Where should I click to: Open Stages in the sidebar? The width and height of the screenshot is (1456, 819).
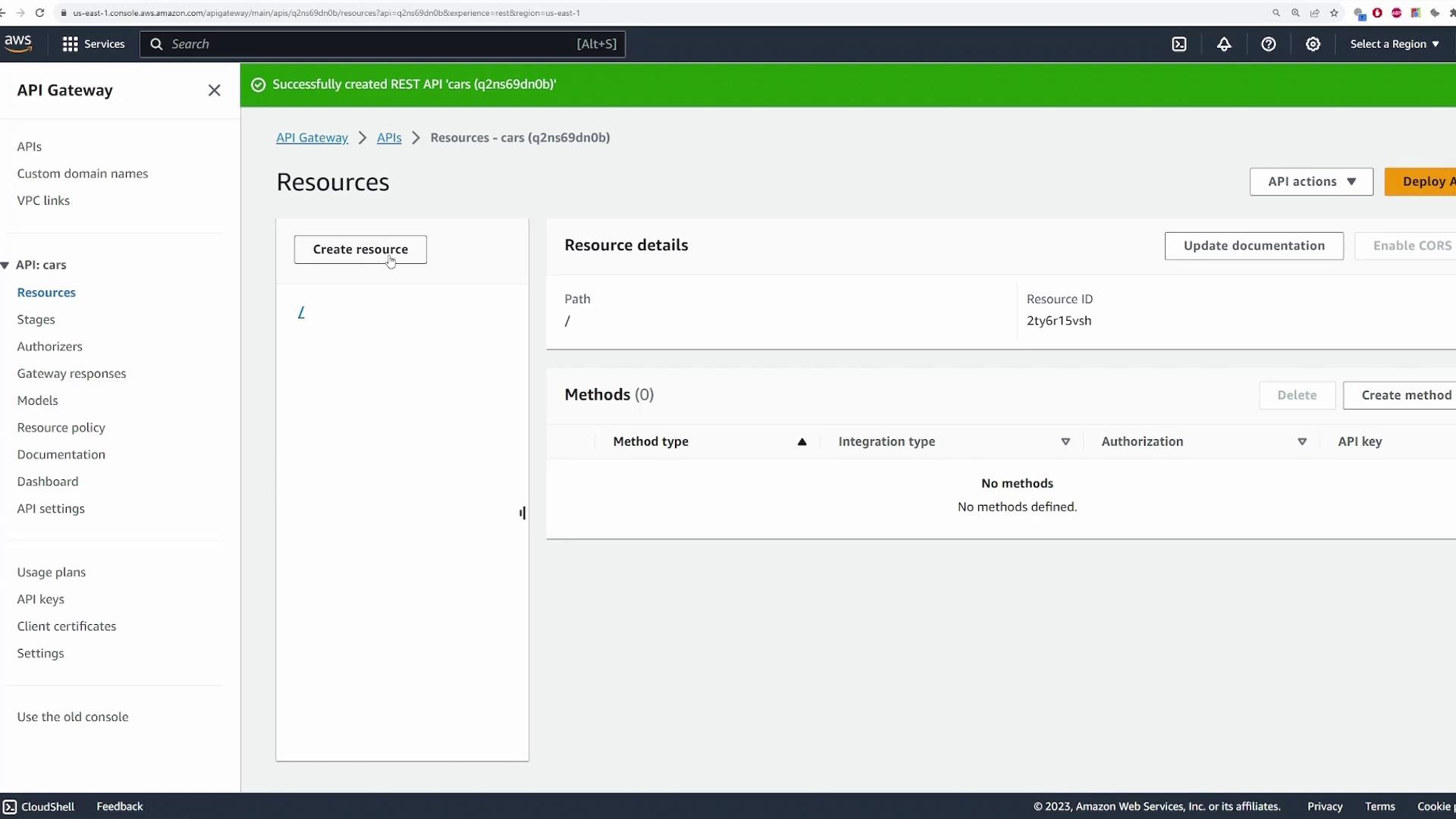36,320
